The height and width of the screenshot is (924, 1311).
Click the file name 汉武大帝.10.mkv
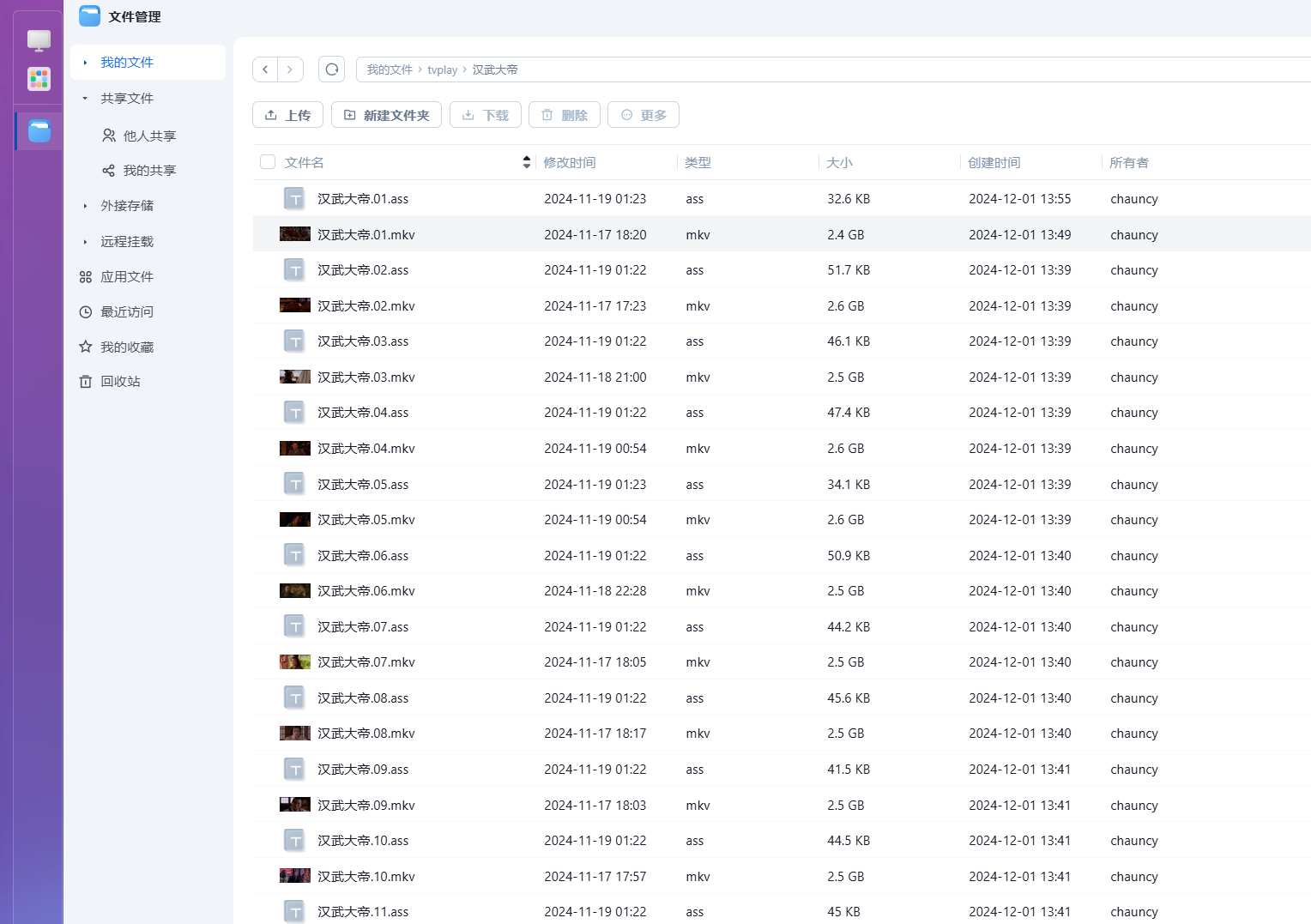tap(366, 877)
